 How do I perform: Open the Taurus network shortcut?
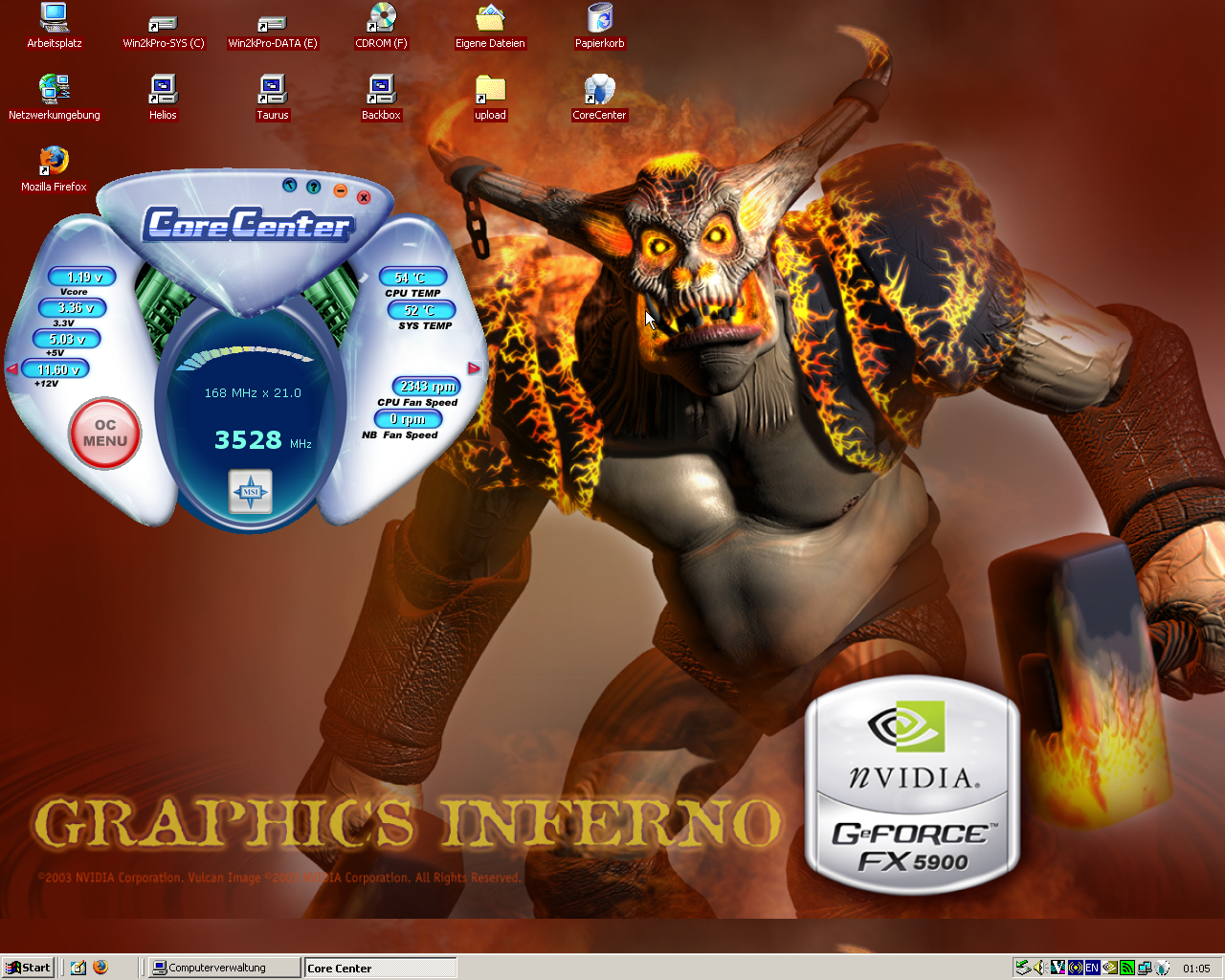click(273, 99)
